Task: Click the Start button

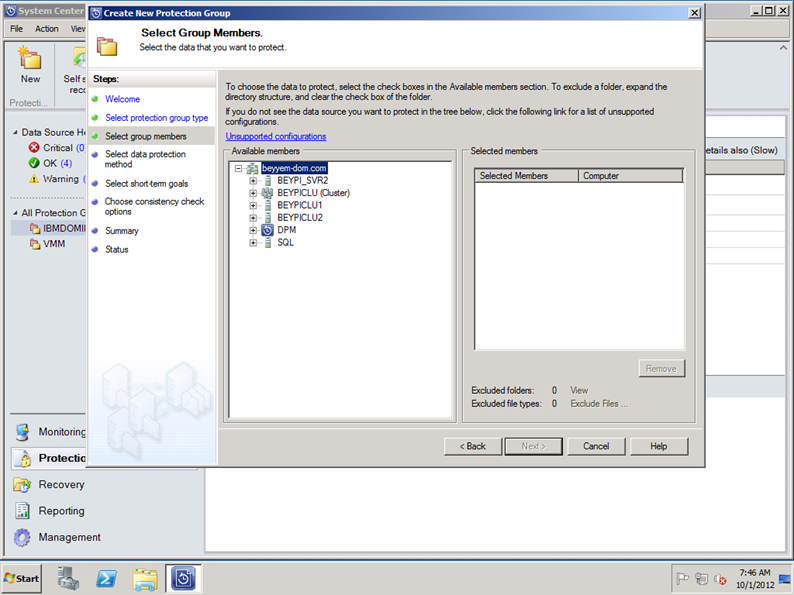Action: pyautogui.click(x=22, y=578)
